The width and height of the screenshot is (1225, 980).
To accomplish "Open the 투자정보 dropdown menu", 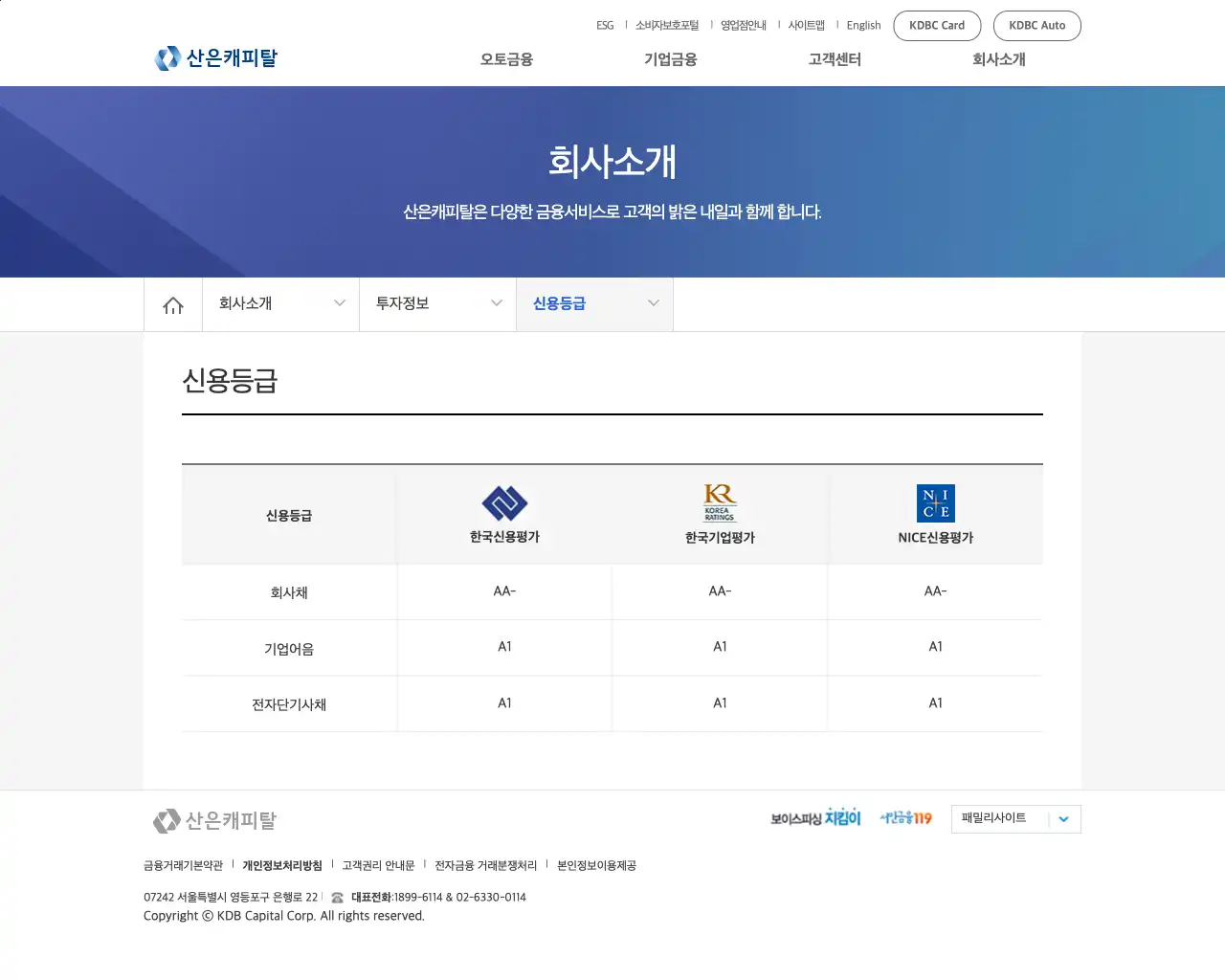I will [436, 303].
